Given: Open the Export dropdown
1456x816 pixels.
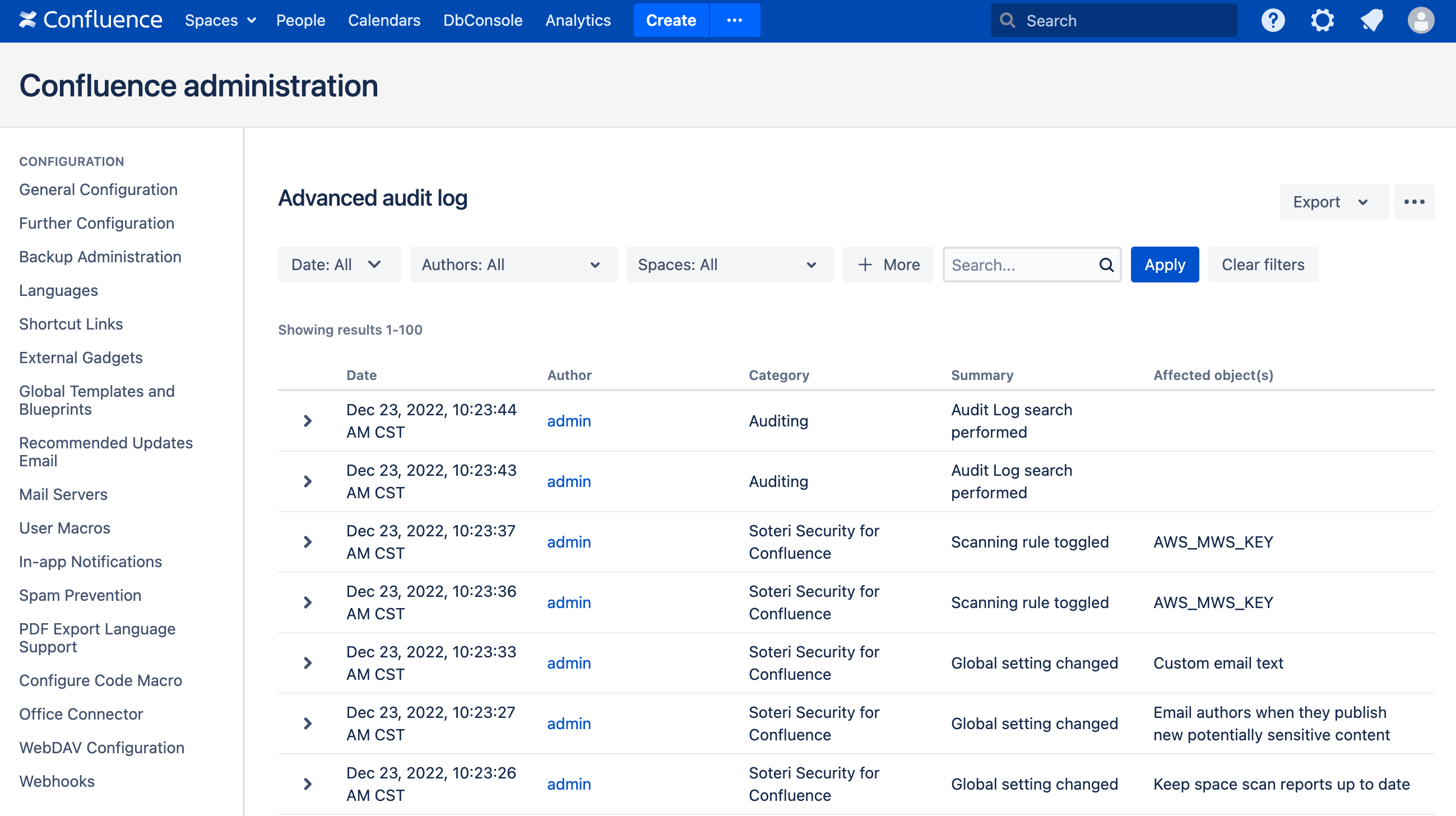Looking at the screenshot, I should coord(1333,202).
